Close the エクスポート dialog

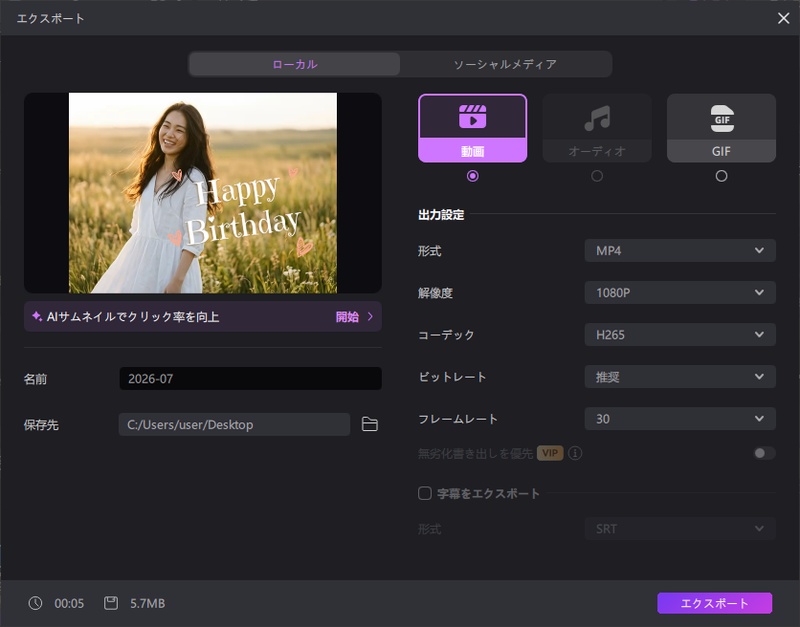coord(783,18)
